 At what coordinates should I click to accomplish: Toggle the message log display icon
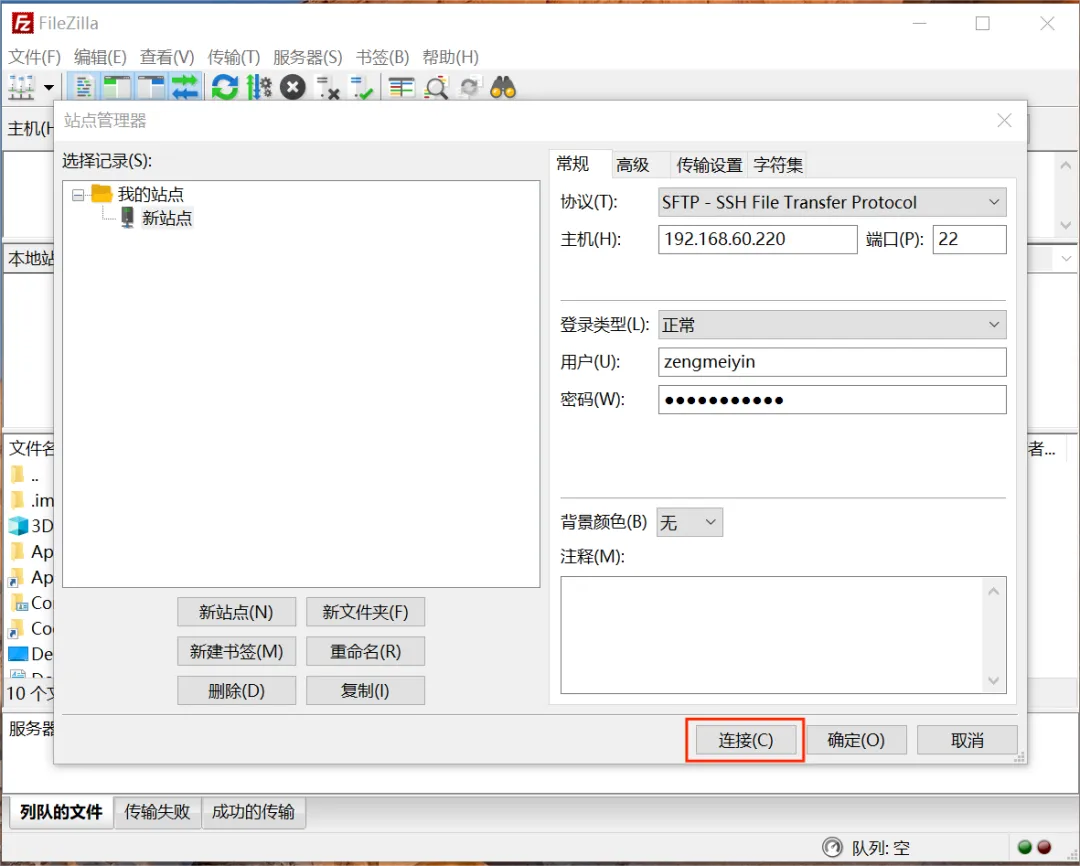click(84, 87)
